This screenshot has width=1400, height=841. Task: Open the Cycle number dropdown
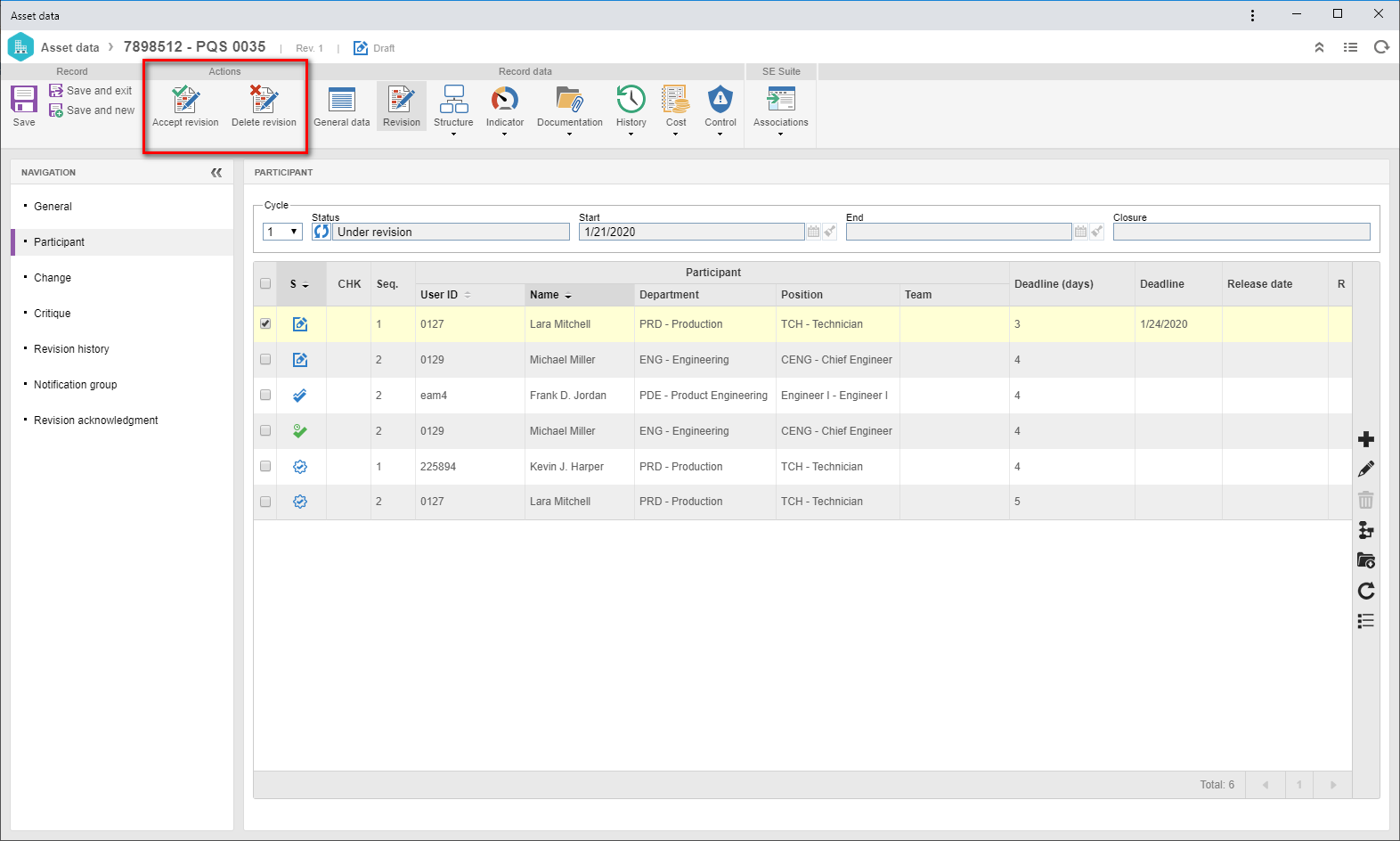coord(283,232)
